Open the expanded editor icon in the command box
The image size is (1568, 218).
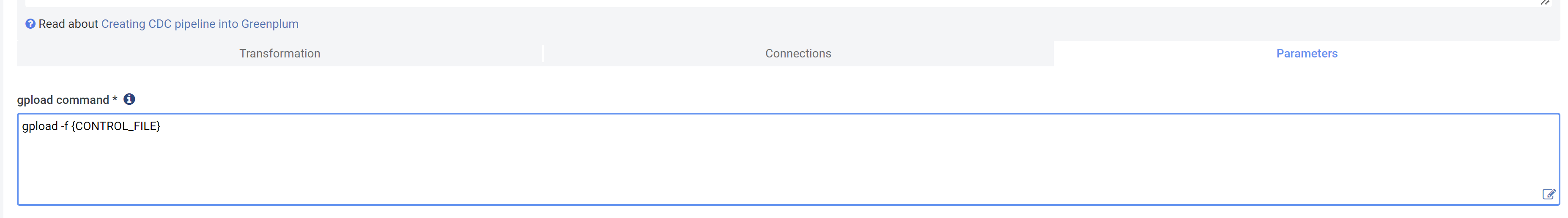click(1549, 194)
